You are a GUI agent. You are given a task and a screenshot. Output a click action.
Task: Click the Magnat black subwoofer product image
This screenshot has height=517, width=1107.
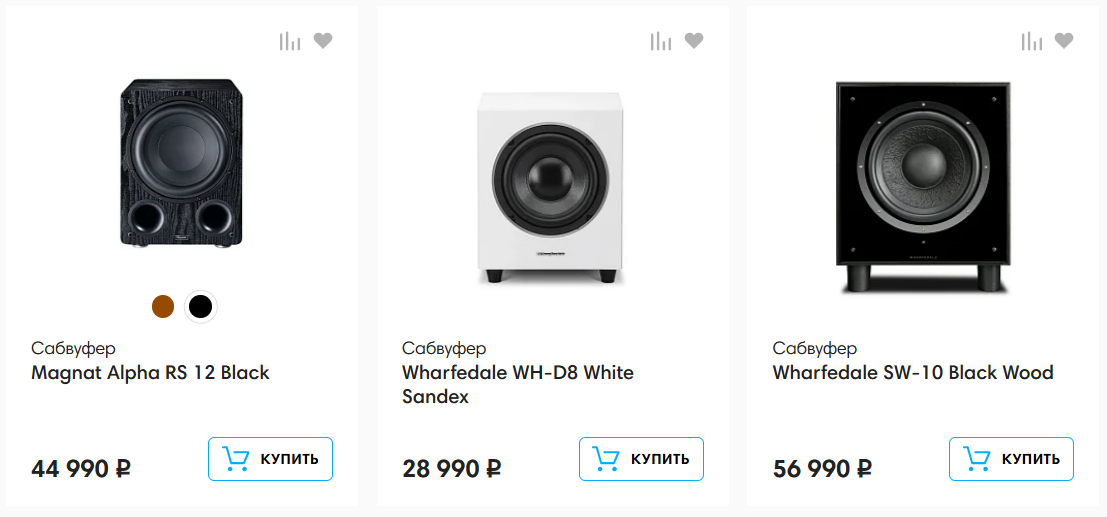pos(182,166)
